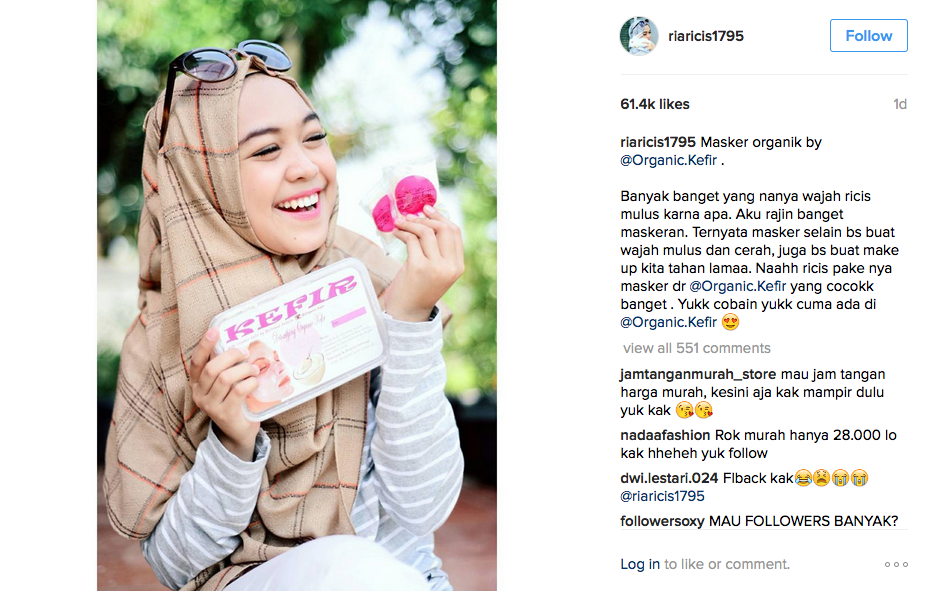Open the three-dot more options menu

[896, 564]
